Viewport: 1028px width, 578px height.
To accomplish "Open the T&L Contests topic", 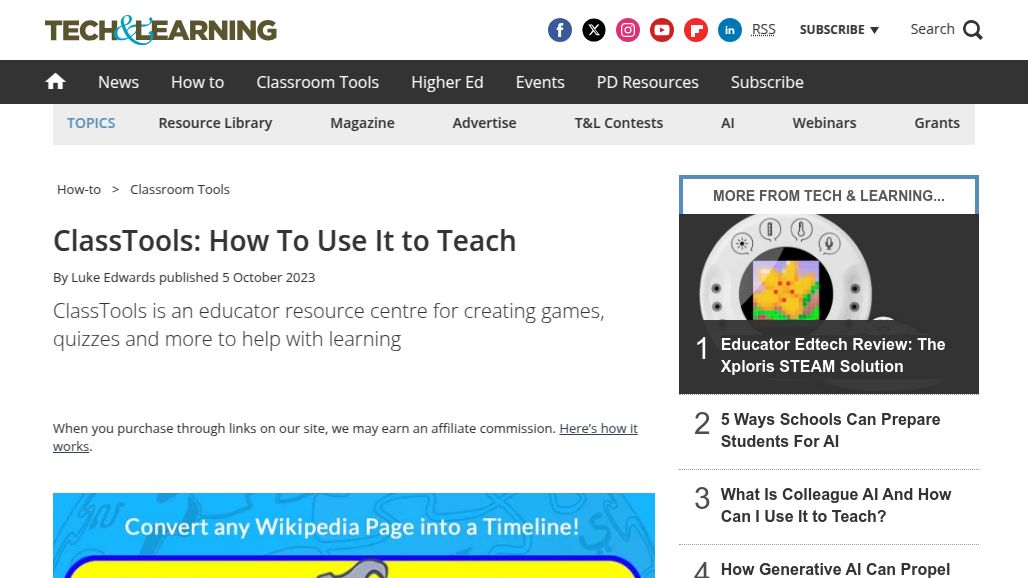I will click(x=618, y=123).
